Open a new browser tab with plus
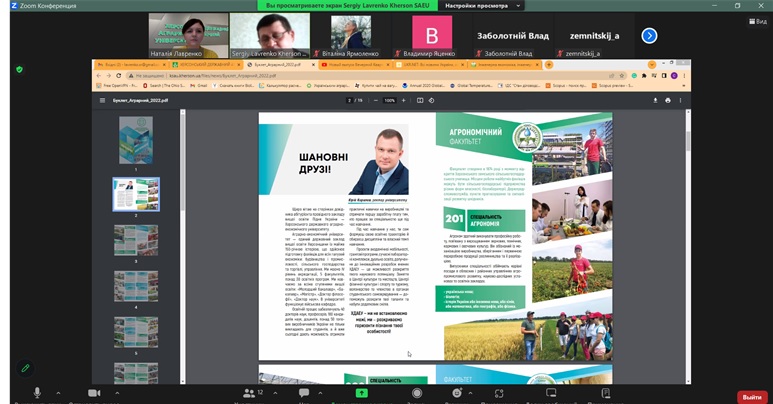The height and width of the screenshot is (404, 773). (x=549, y=65)
